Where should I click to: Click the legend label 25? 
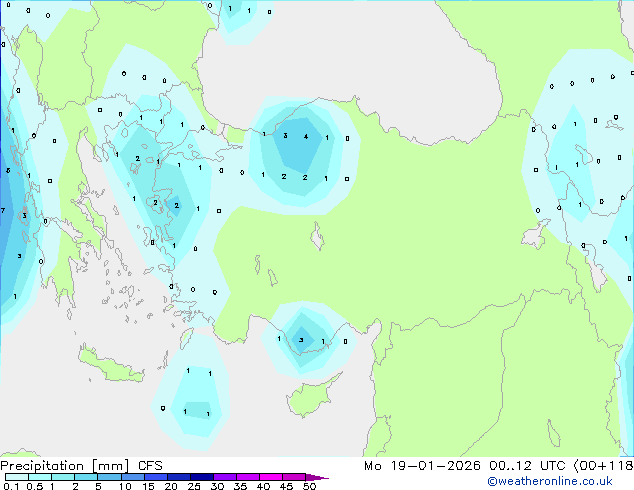point(194,486)
